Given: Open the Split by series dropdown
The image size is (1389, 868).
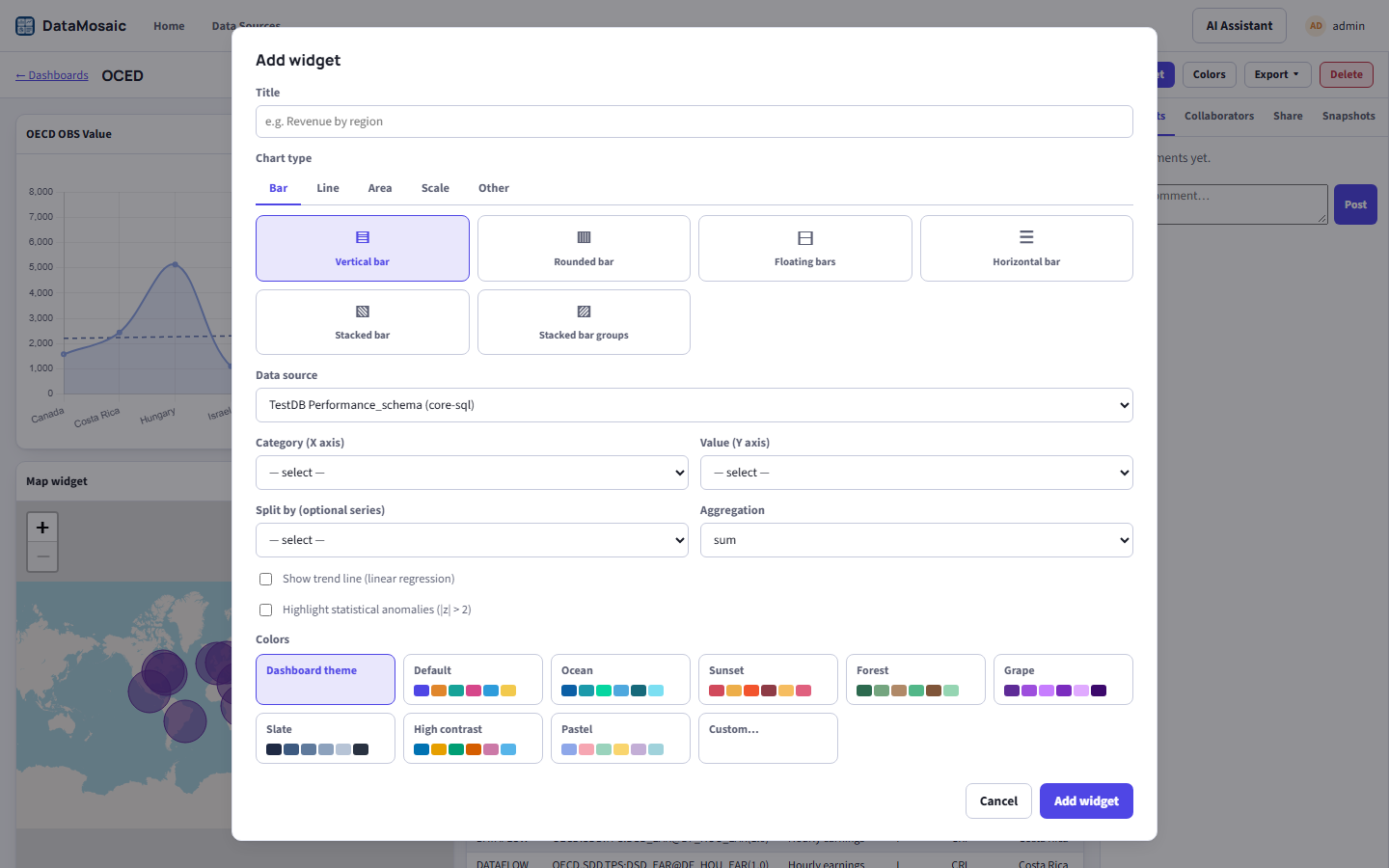Looking at the screenshot, I should pos(472,540).
